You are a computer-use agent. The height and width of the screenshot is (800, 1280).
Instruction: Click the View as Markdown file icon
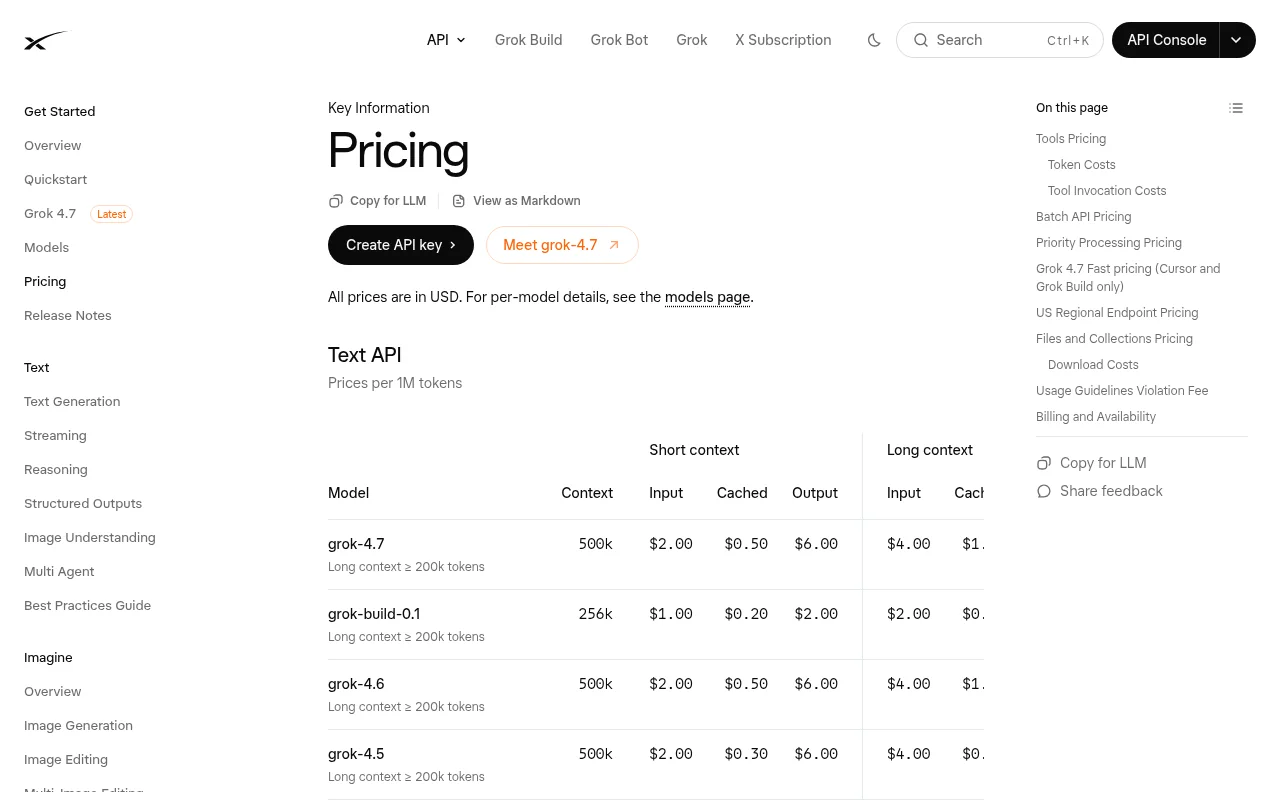pos(459,201)
